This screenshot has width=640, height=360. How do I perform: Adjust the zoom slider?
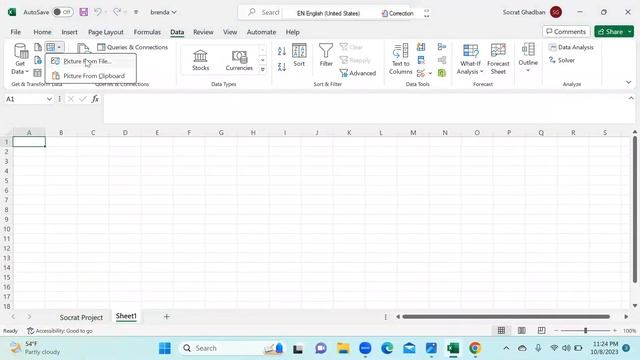(585, 330)
